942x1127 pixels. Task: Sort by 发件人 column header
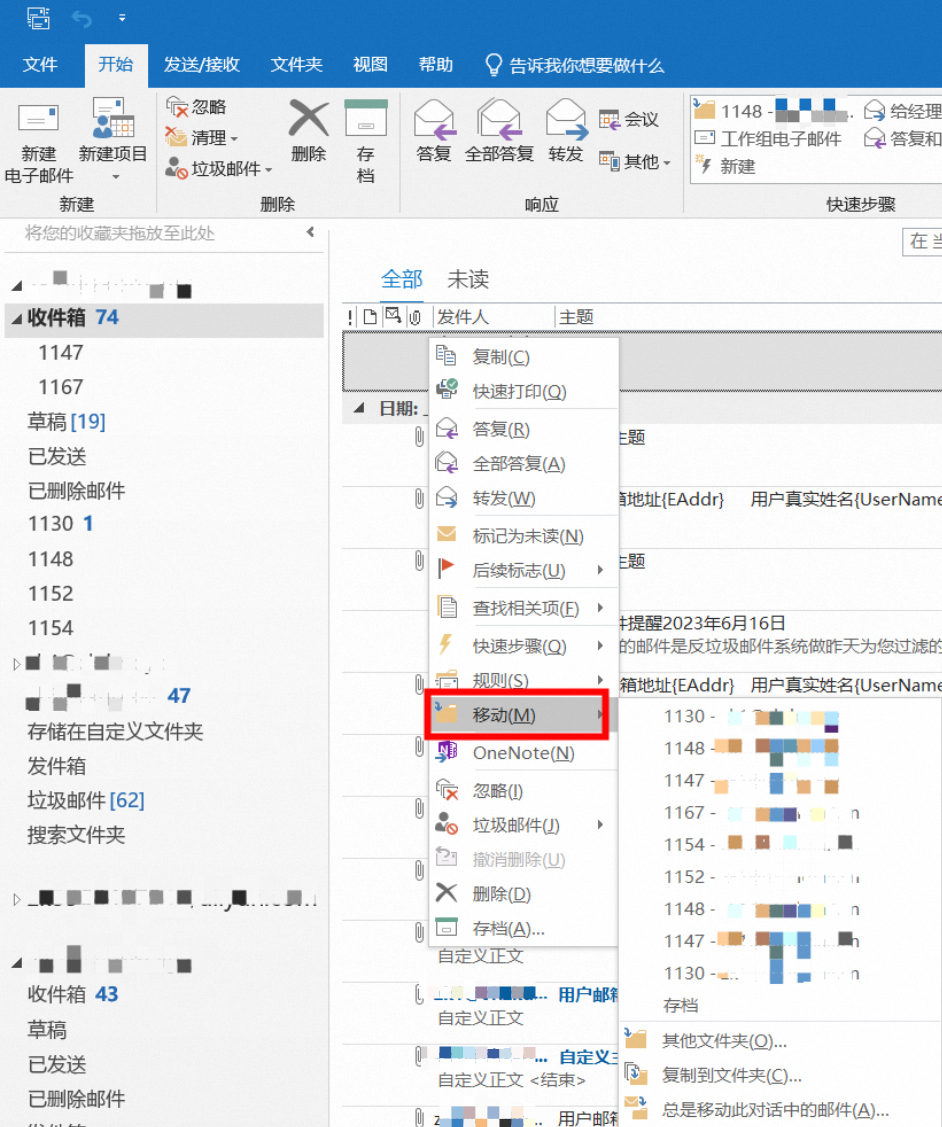pos(463,317)
